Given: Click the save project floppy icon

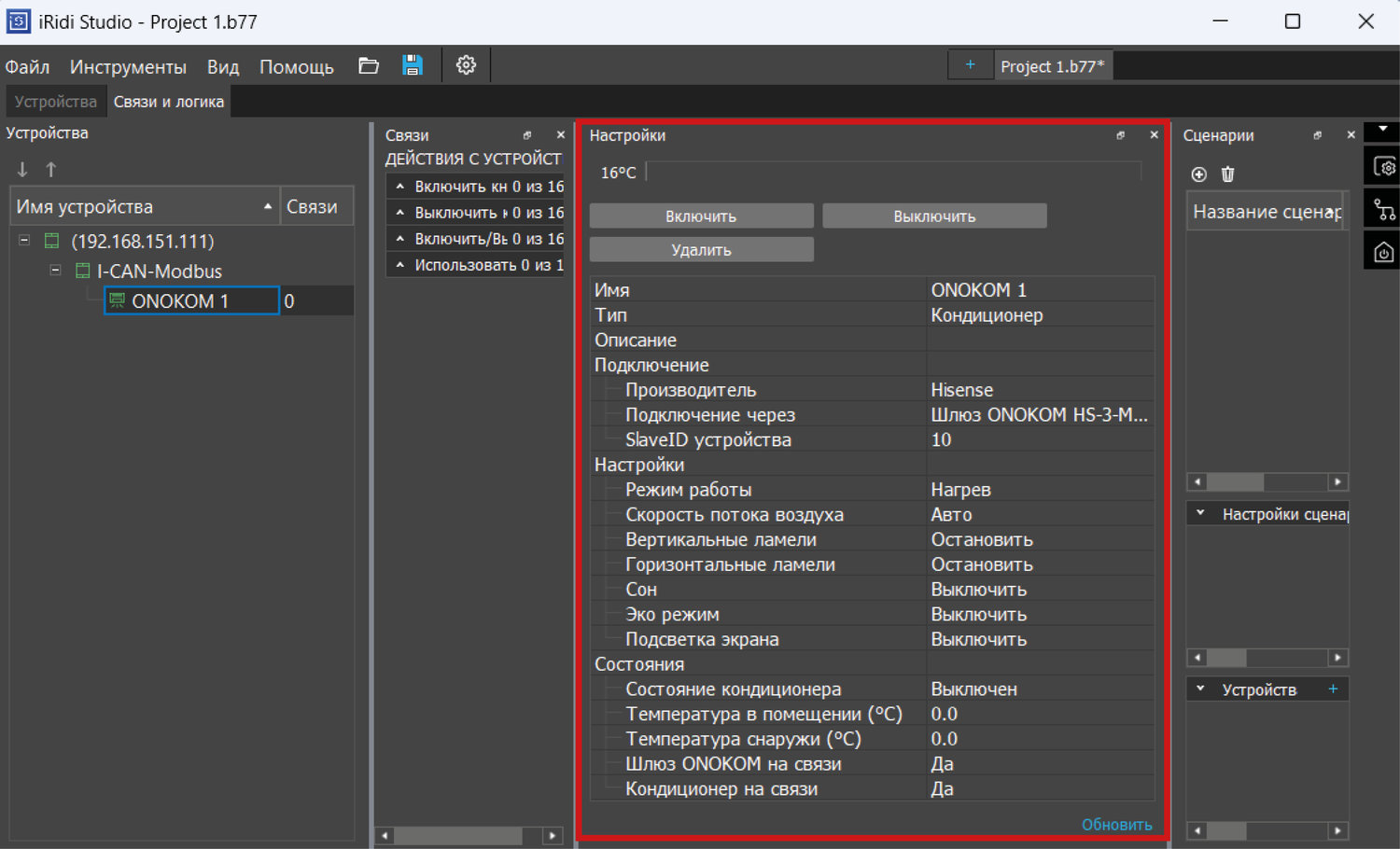Looking at the screenshot, I should coord(412,65).
